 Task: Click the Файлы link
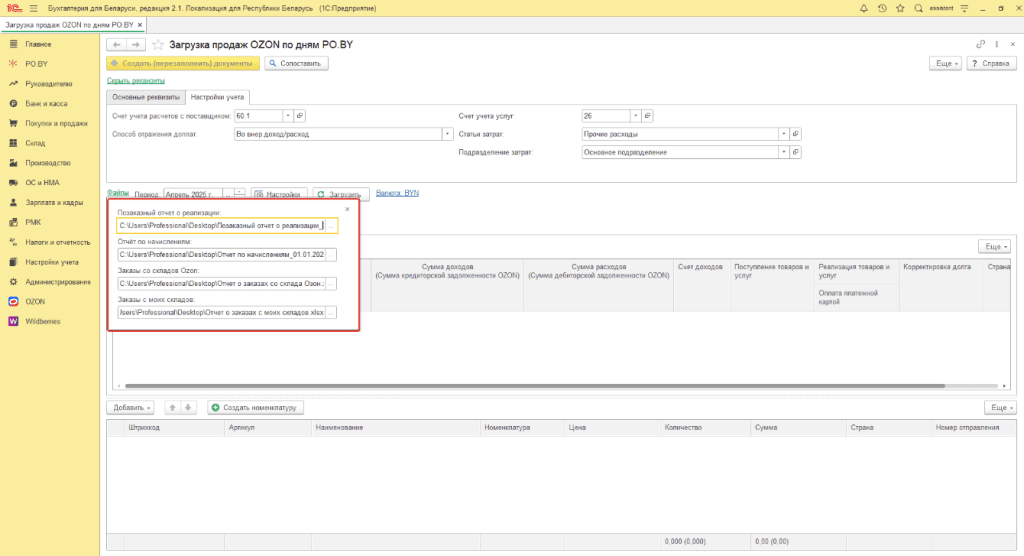[x=118, y=193]
